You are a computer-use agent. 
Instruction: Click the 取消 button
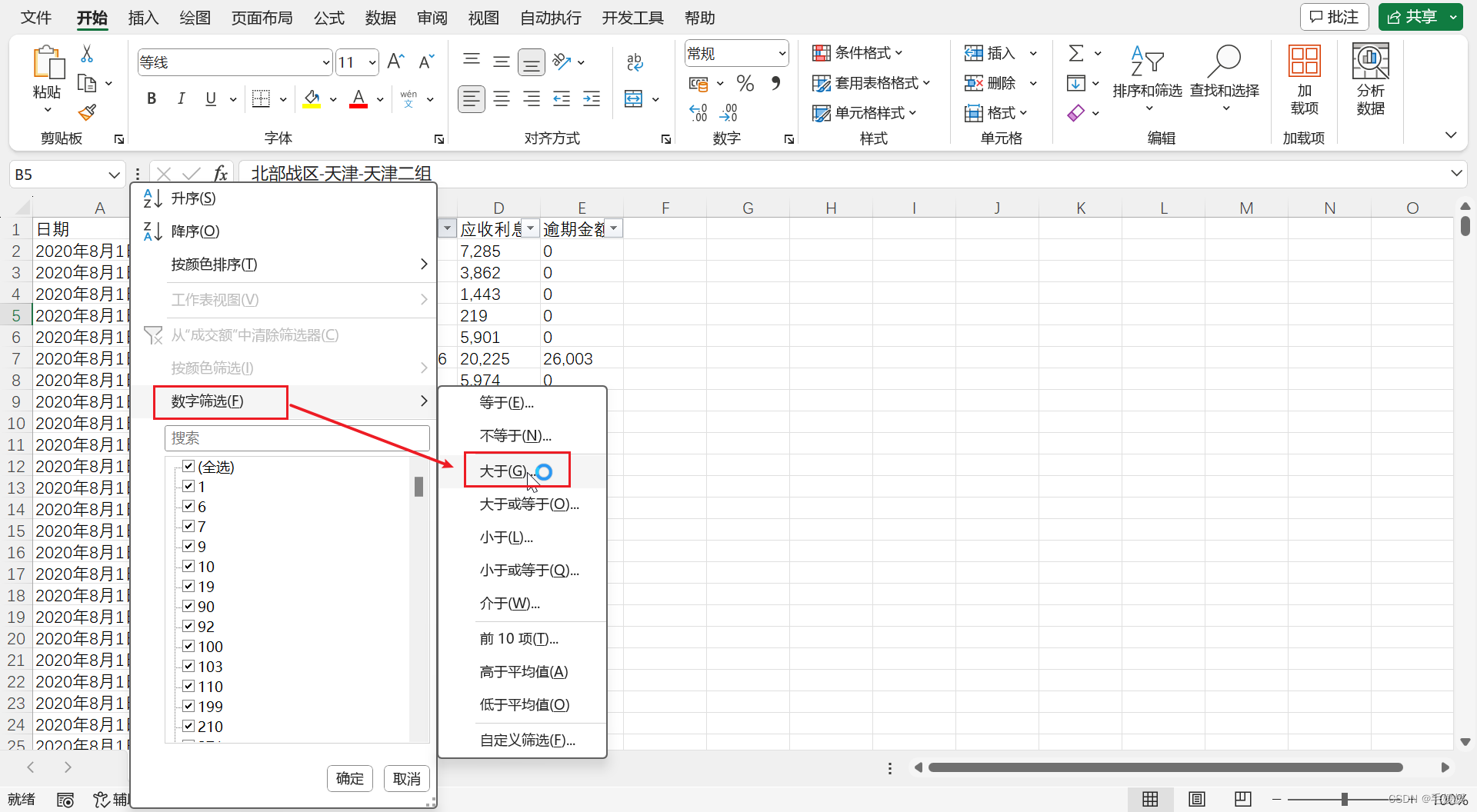[406, 778]
